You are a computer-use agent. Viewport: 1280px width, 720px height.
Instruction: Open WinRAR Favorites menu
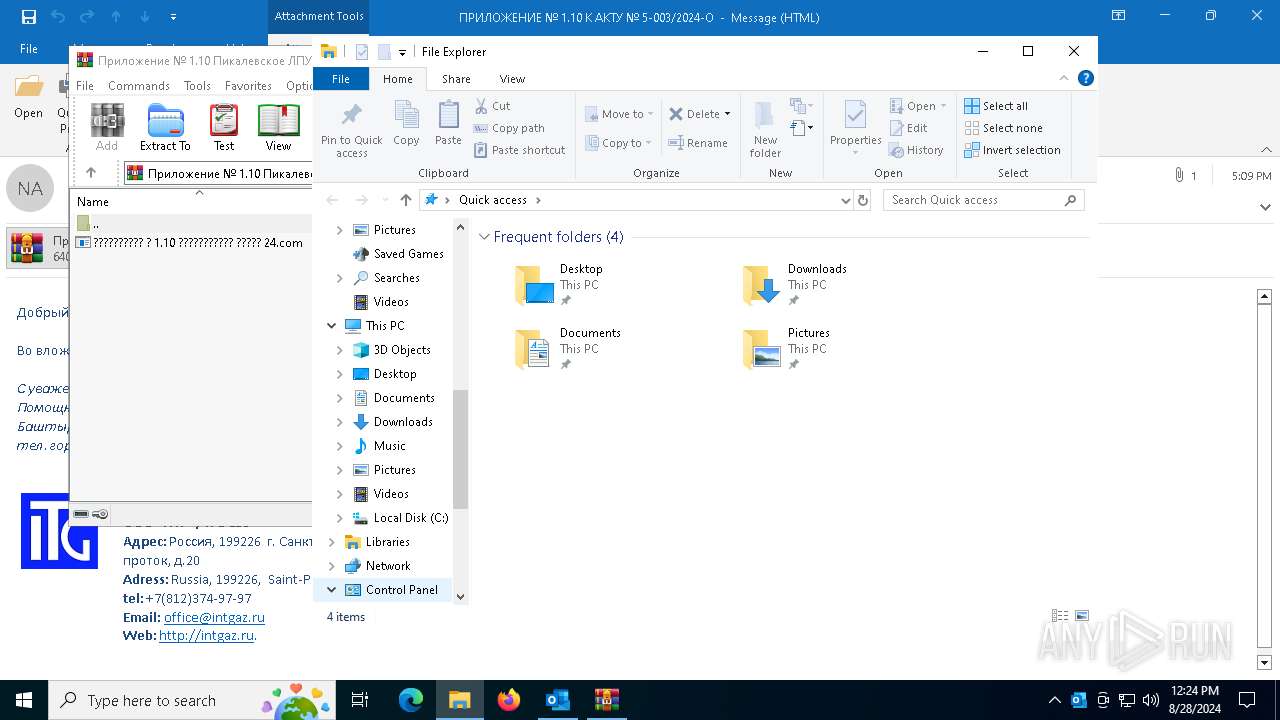pyautogui.click(x=248, y=86)
